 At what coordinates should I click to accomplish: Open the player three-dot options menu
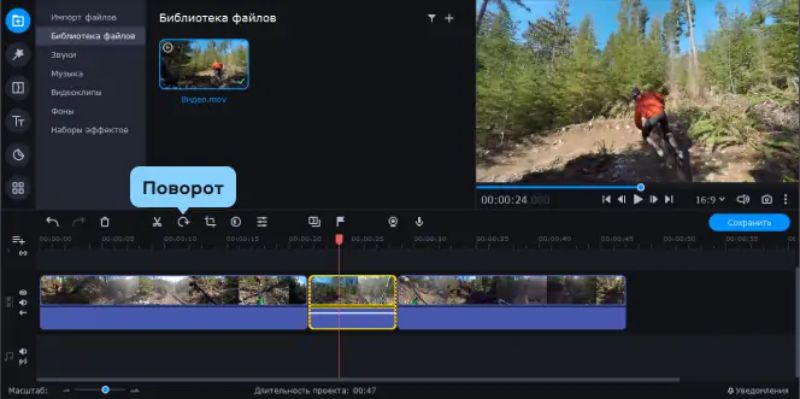785,200
